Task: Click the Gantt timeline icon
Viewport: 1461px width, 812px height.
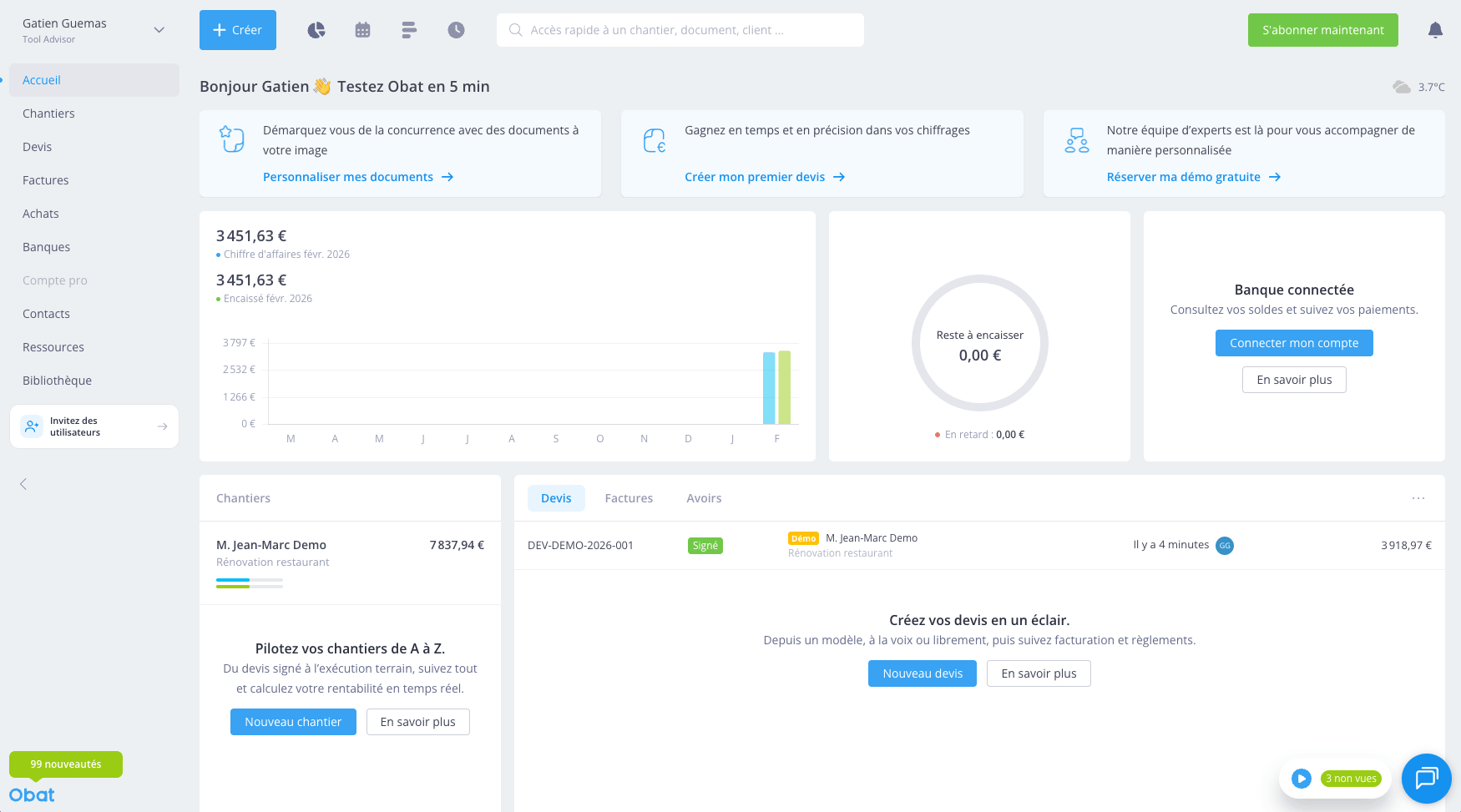Action: click(x=409, y=30)
